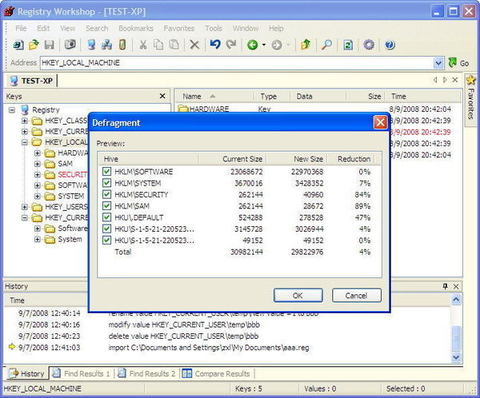Screen dimensions: 480x398
Task: Click the History panel vertical scrollbar
Action: 456,328
